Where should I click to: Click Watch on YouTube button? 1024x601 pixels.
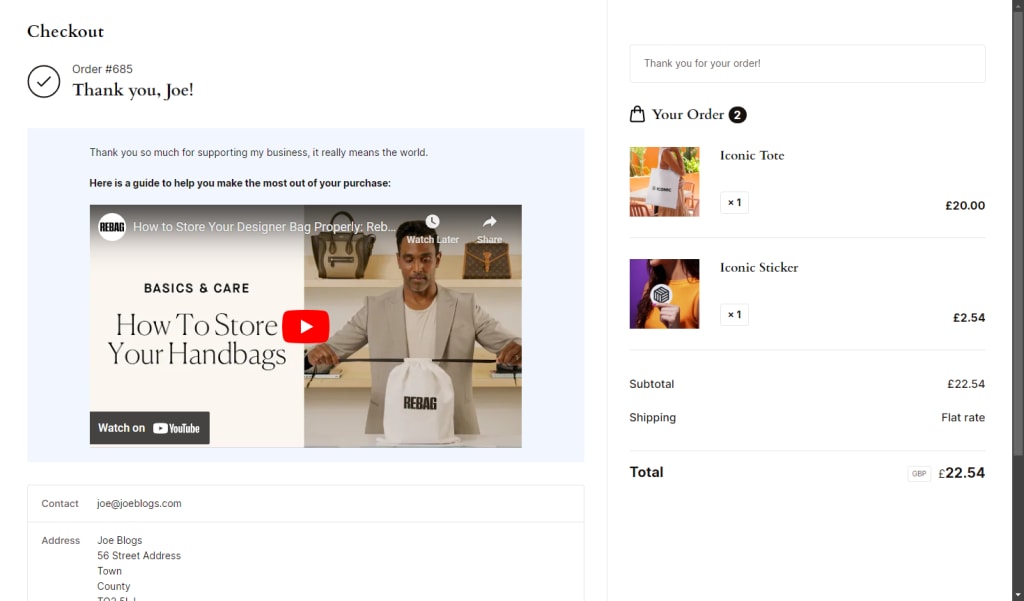tap(150, 428)
